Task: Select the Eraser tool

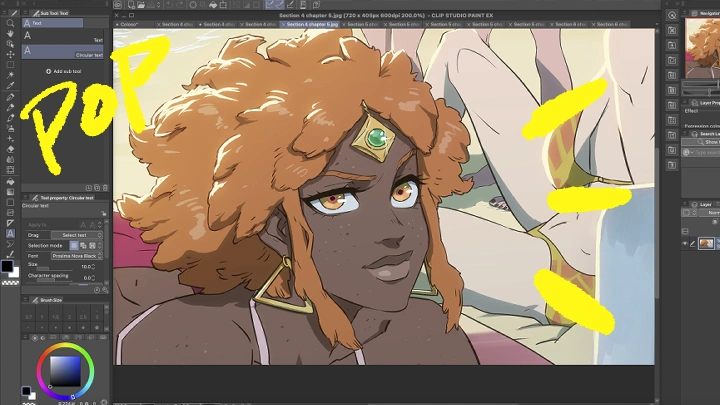Action: (10, 149)
